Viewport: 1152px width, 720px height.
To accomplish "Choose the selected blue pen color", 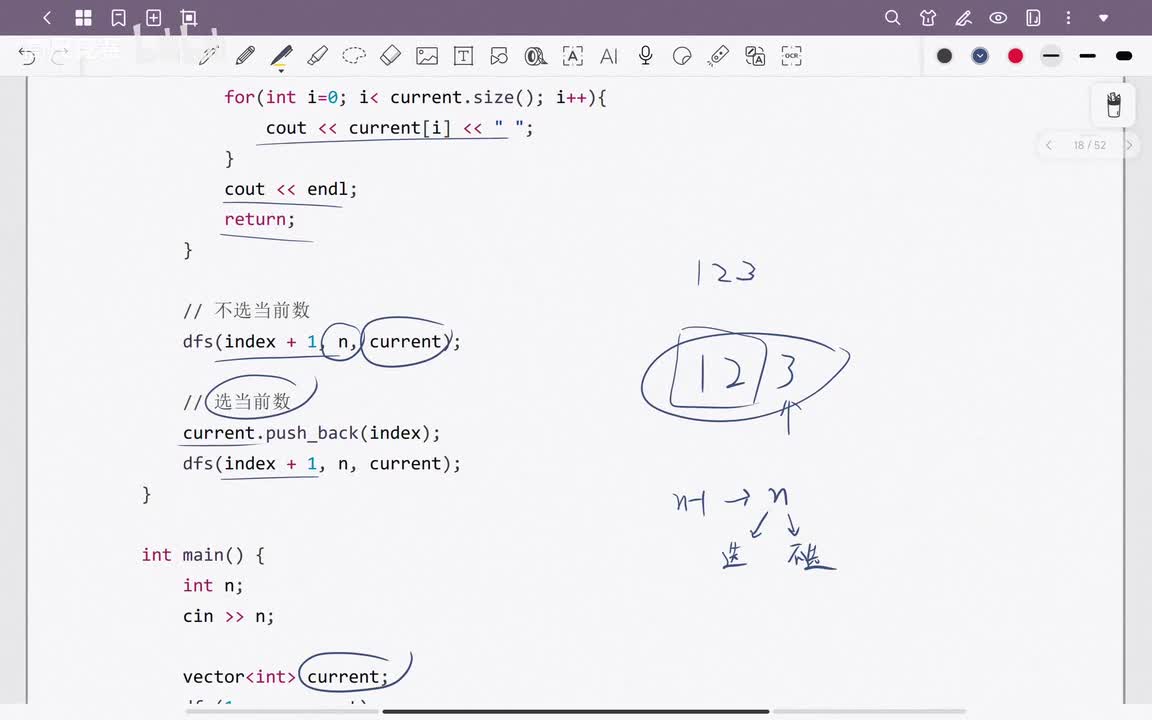I will pyautogui.click(x=980, y=56).
